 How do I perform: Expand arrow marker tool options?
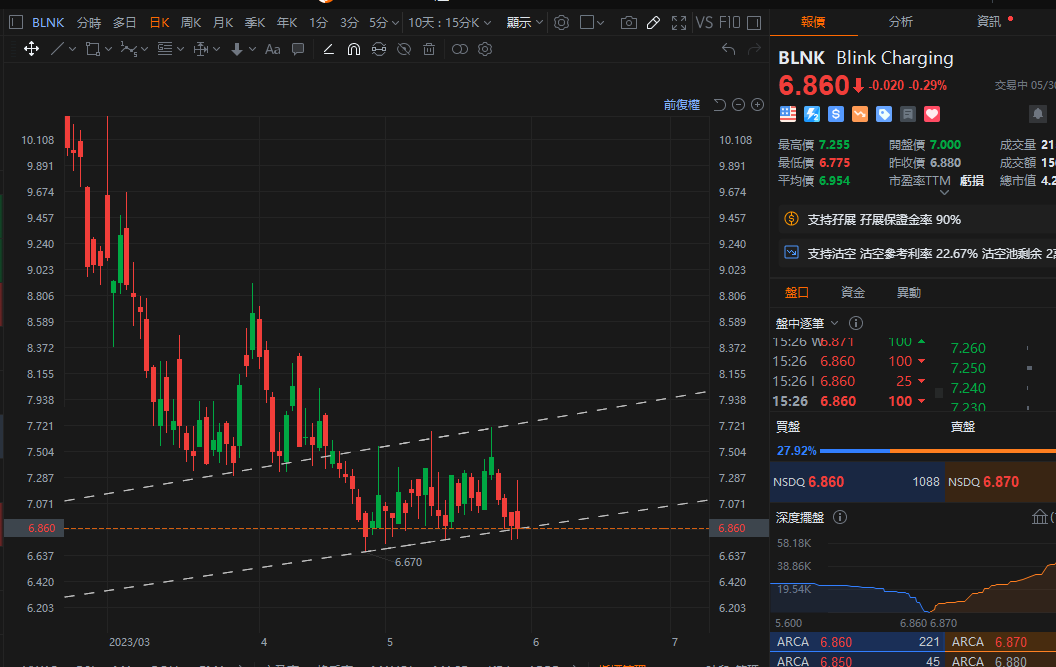click(252, 49)
